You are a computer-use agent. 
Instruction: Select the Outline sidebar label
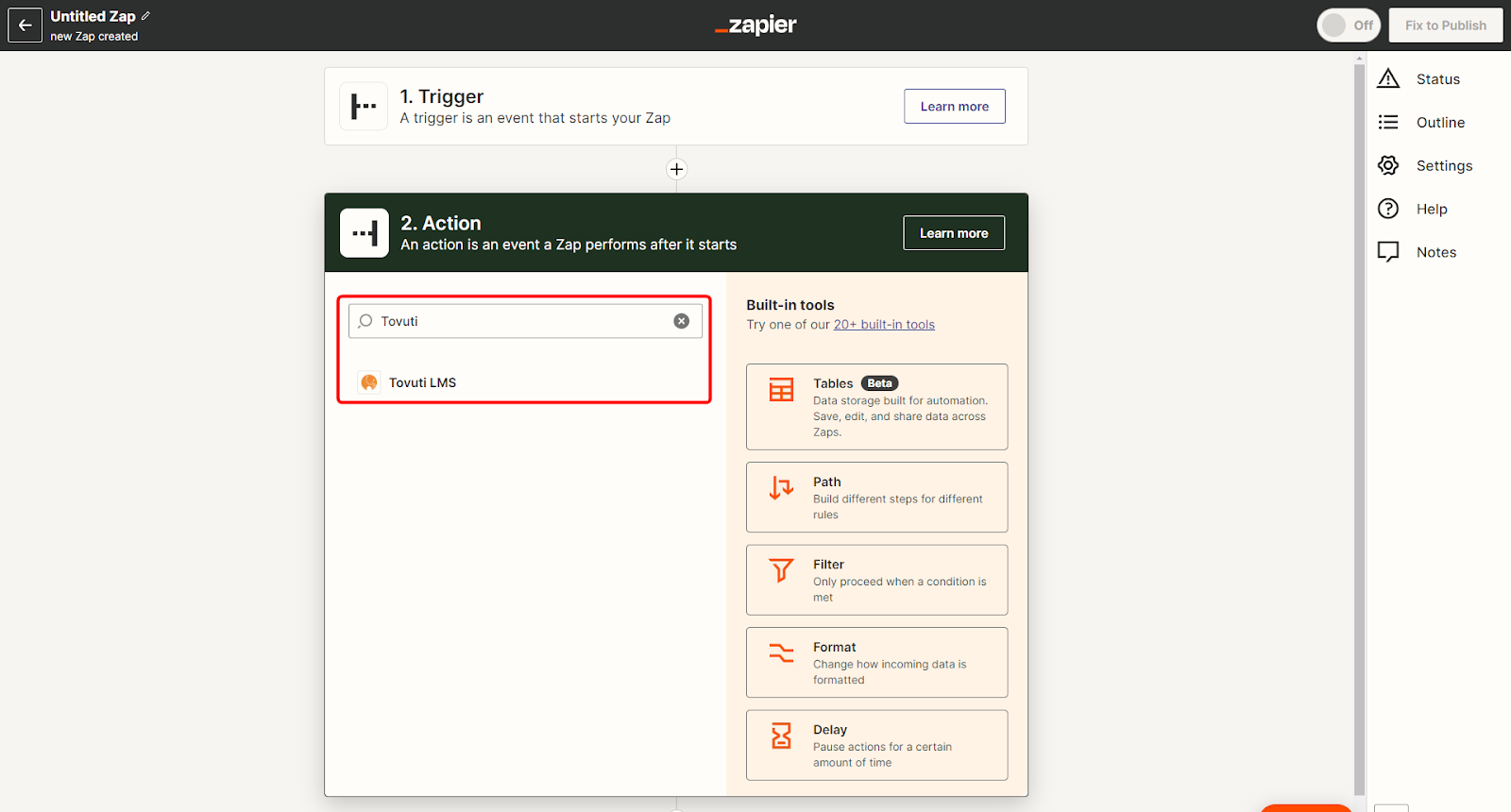pos(1440,123)
